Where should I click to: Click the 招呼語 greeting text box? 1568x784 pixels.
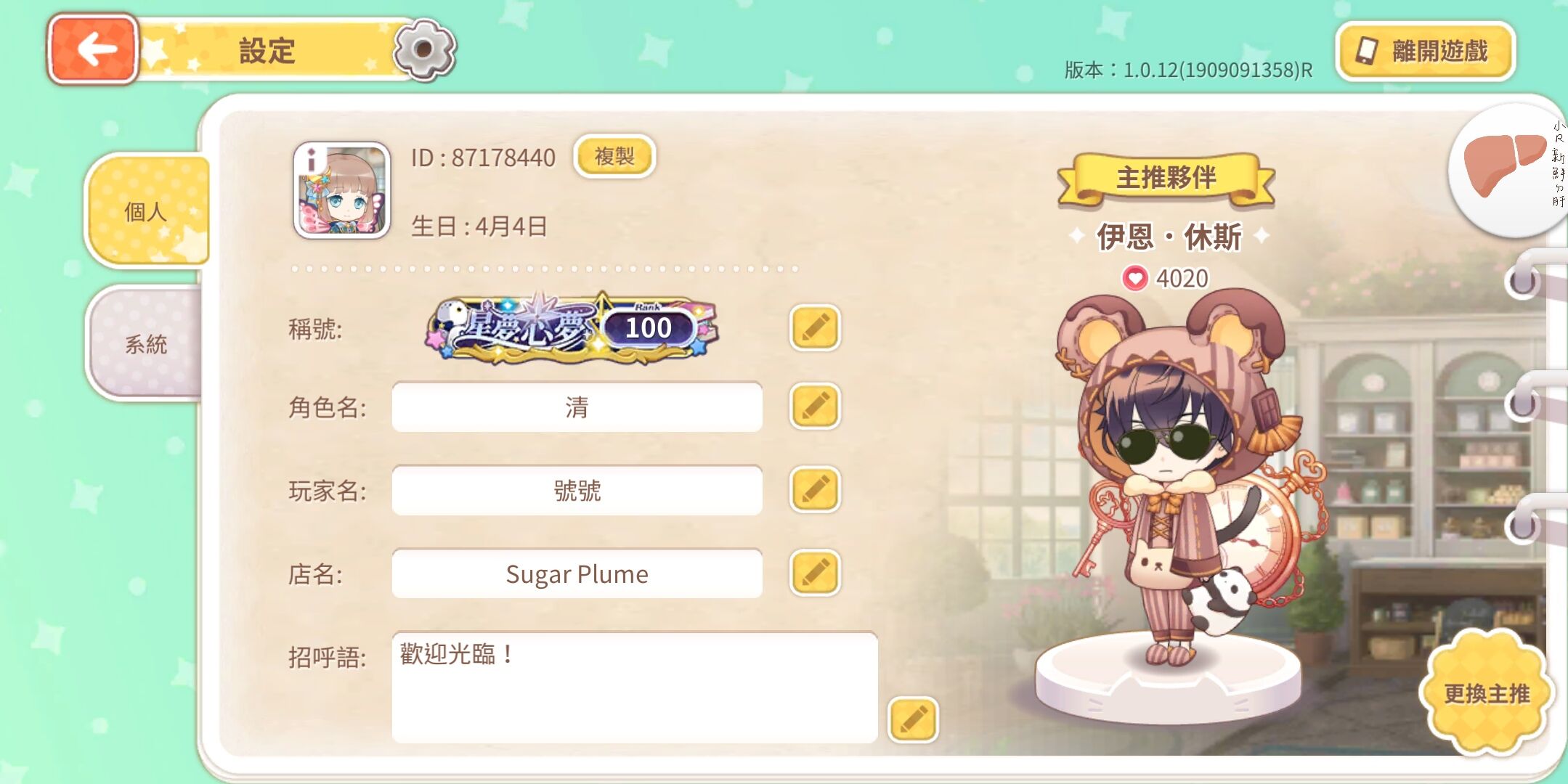[635, 687]
